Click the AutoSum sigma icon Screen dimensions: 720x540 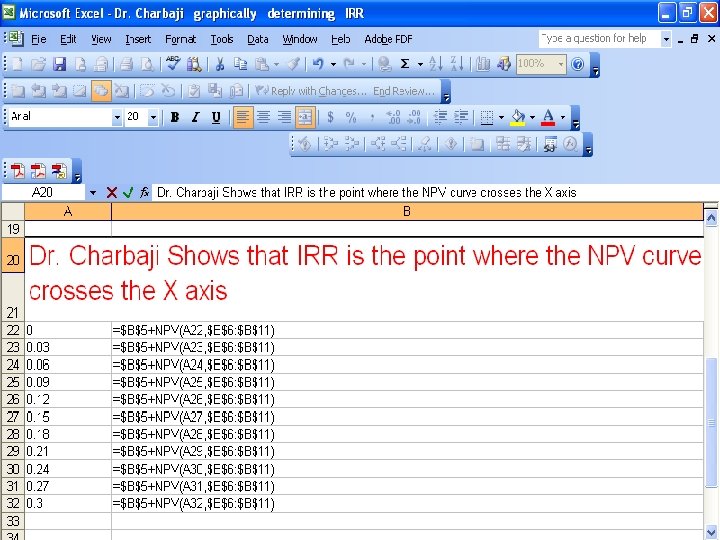[405, 64]
